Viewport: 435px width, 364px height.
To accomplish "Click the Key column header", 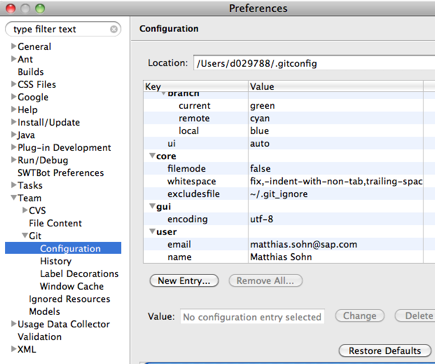I will coord(196,86).
